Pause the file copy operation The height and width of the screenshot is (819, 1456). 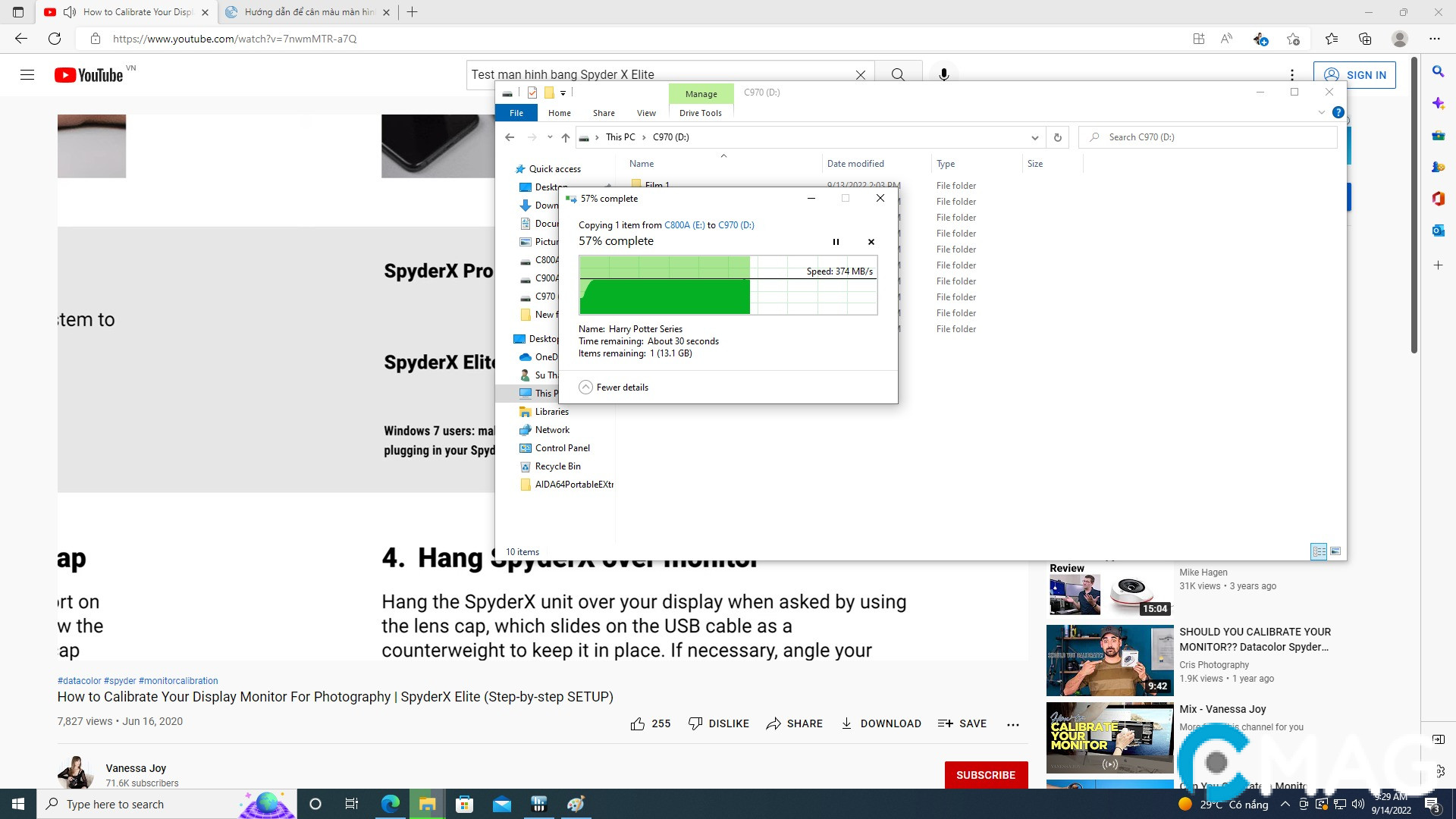click(x=836, y=241)
